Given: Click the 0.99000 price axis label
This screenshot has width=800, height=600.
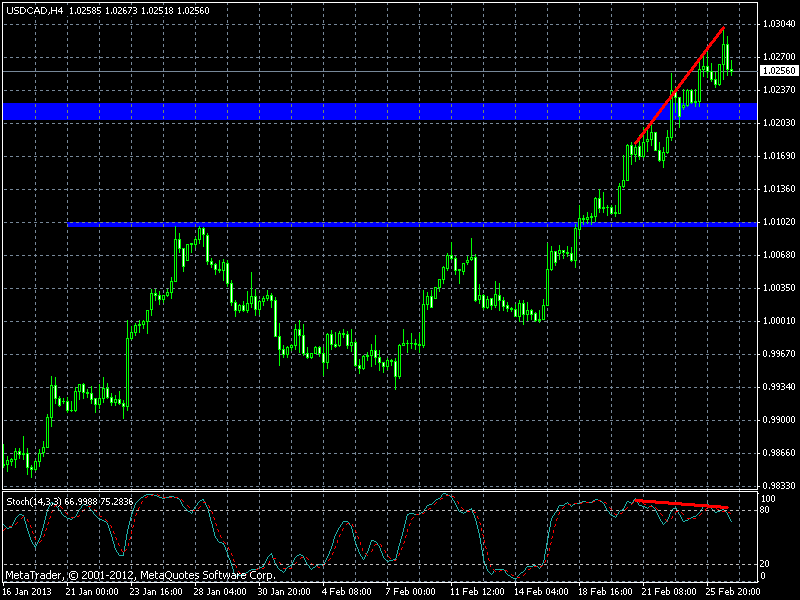Looking at the screenshot, I should tap(780, 420).
